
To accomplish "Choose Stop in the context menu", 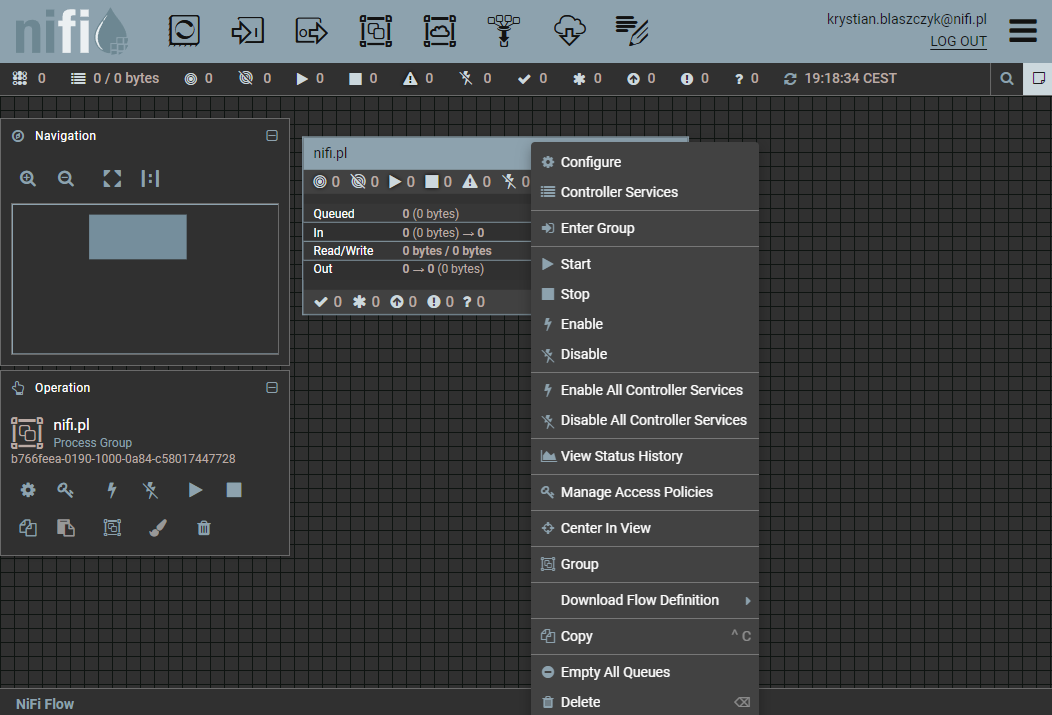I will (x=645, y=294).
